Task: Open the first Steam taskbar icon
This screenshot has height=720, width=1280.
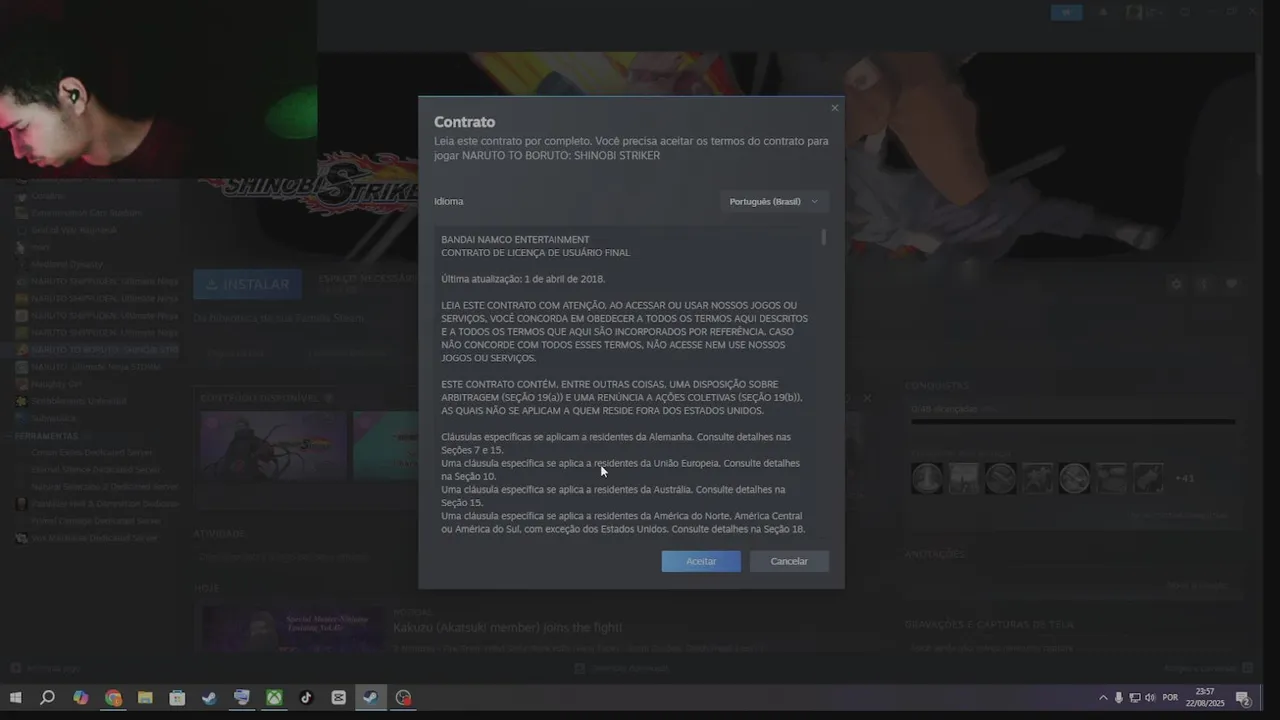Action: (209, 698)
